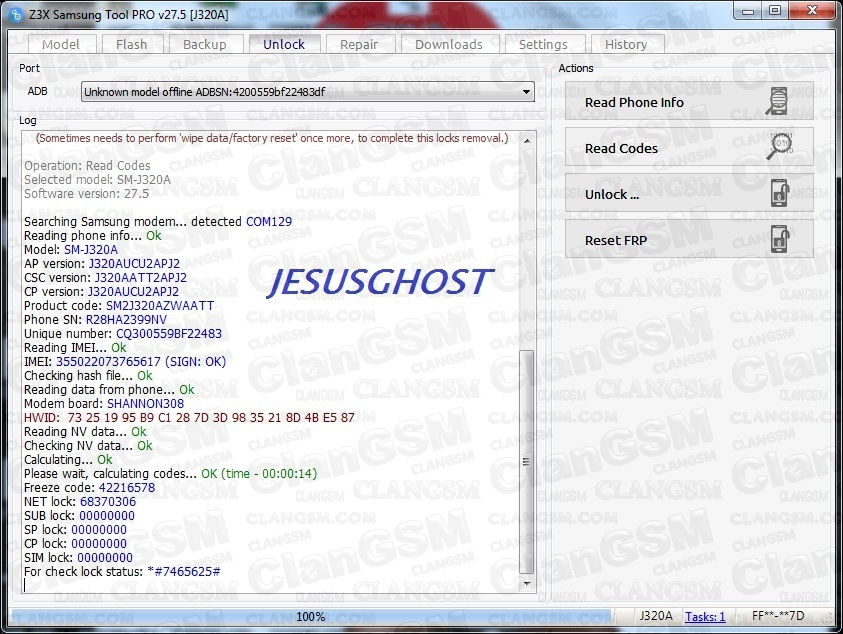Click the log scrollbar down arrow
This screenshot has width=843, height=634.
(527, 583)
